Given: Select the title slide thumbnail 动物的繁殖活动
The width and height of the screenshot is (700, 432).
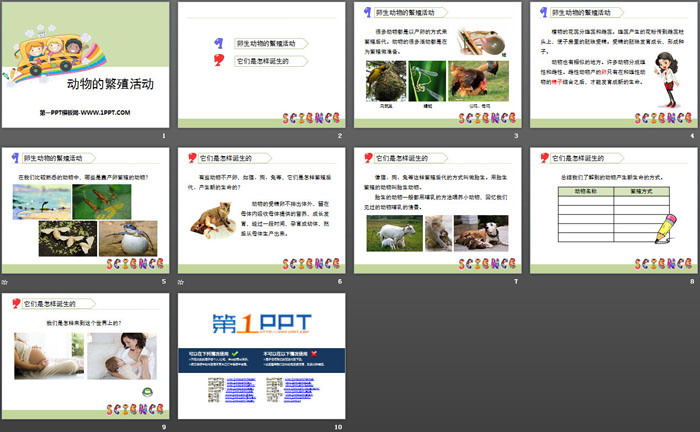Looking at the screenshot, I should pos(85,65).
